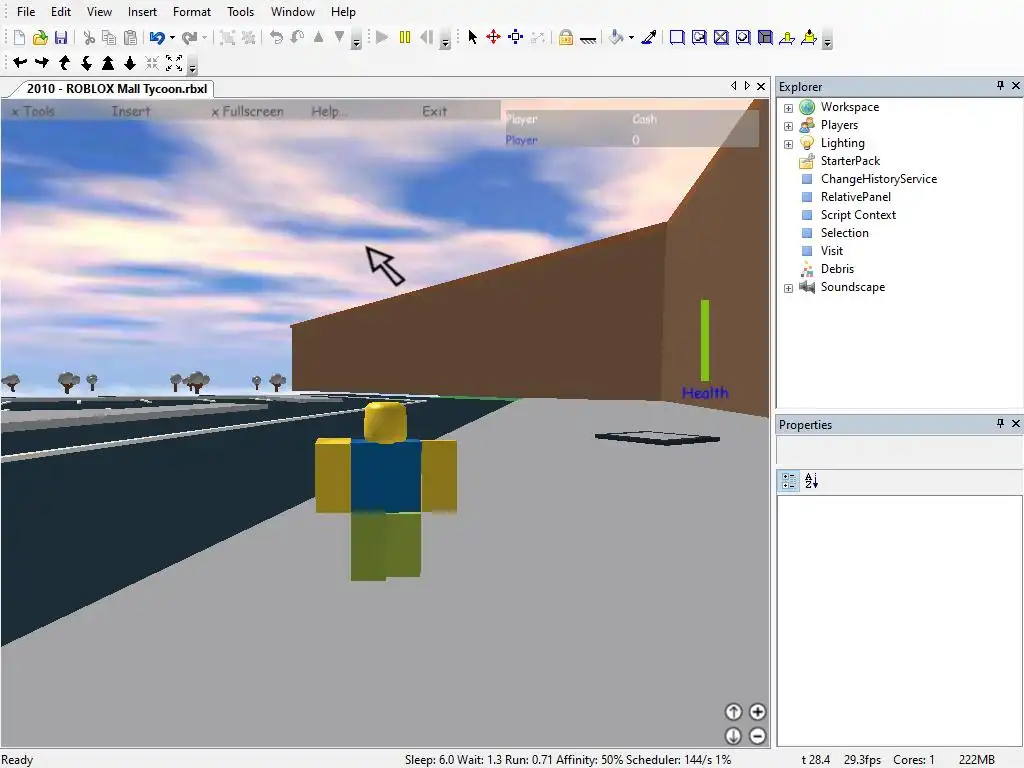The height and width of the screenshot is (768, 1024).
Task: Open a file with the folder icon
Action: [x=40, y=38]
